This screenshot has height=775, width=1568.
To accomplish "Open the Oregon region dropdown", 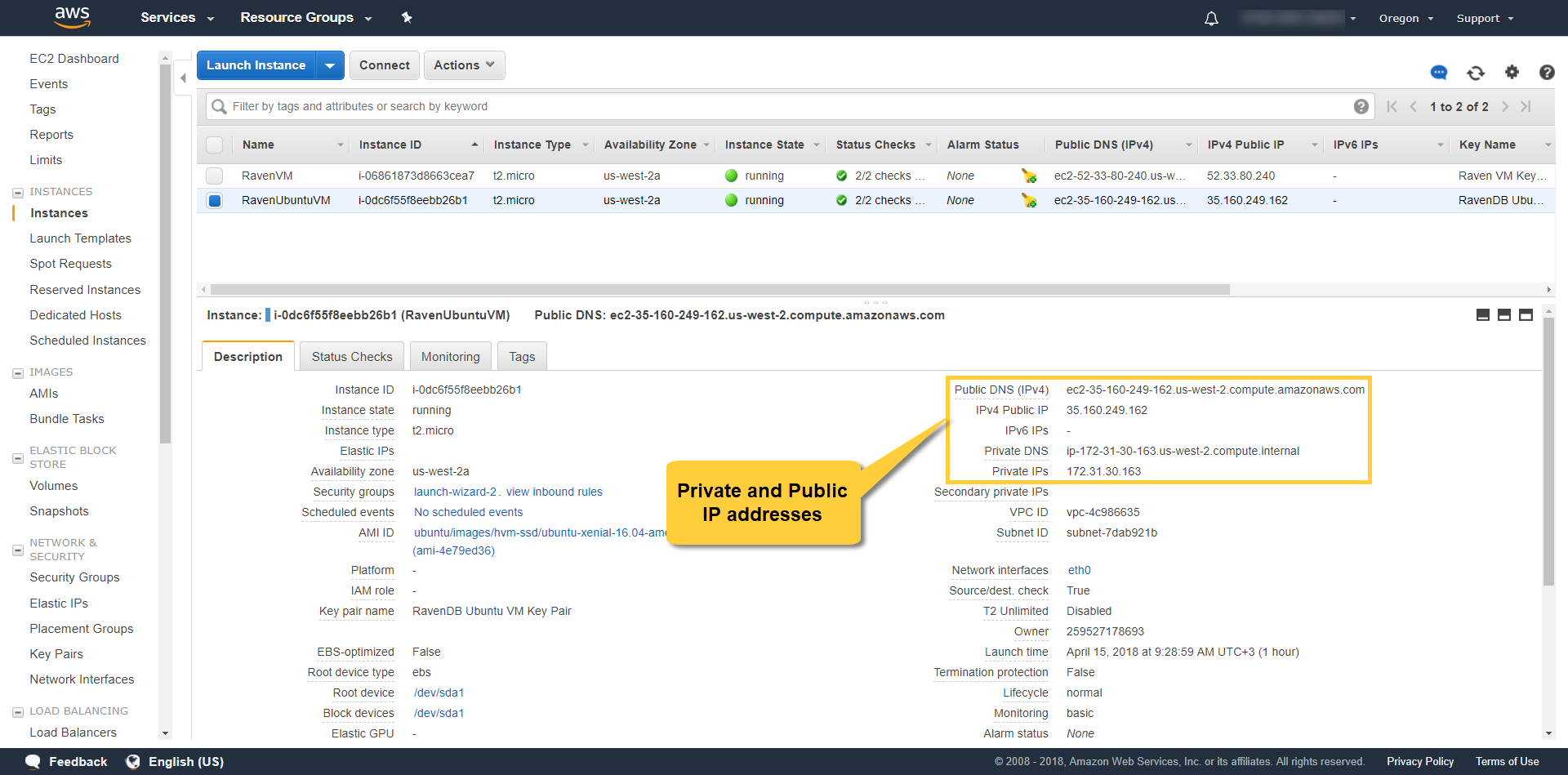I will [x=1406, y=18].
